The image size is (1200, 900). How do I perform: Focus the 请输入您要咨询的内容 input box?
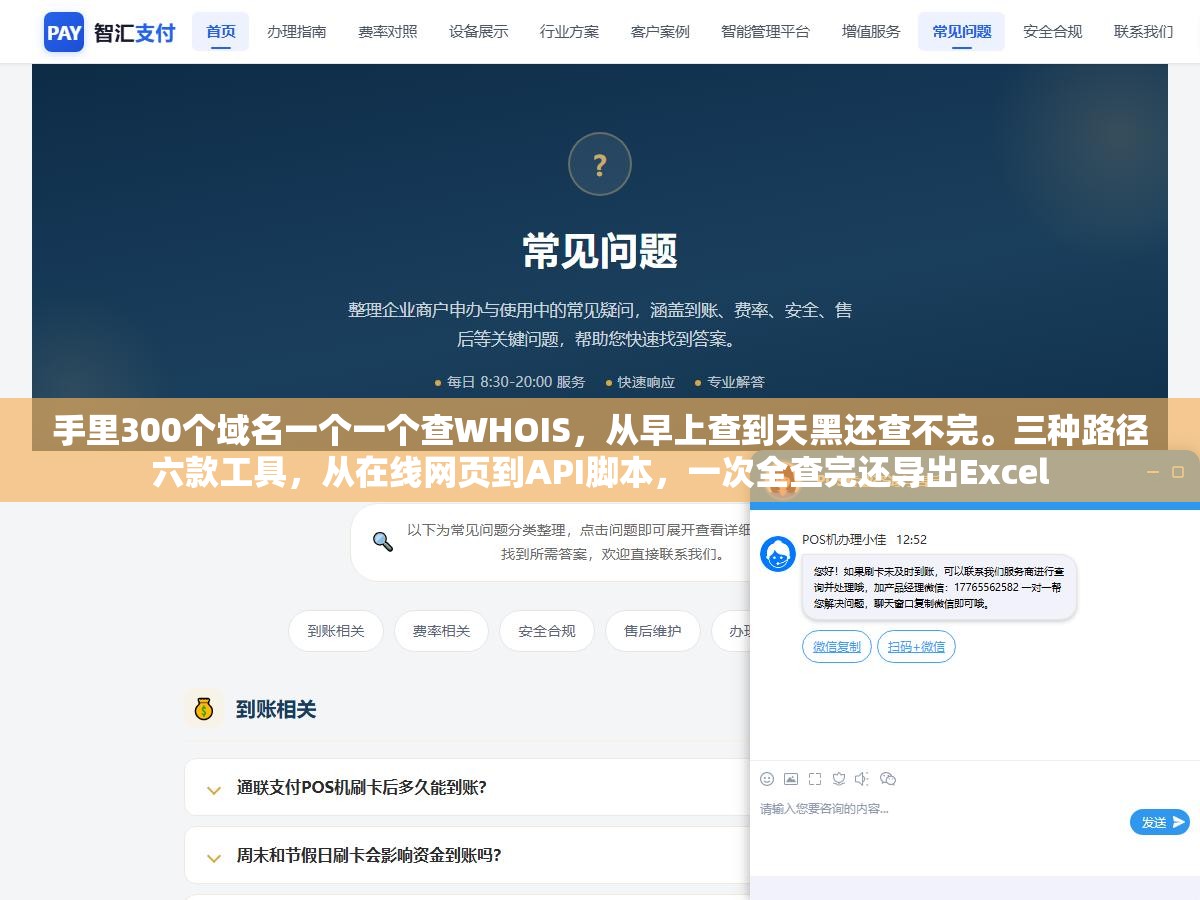click(x=940, y=809)
